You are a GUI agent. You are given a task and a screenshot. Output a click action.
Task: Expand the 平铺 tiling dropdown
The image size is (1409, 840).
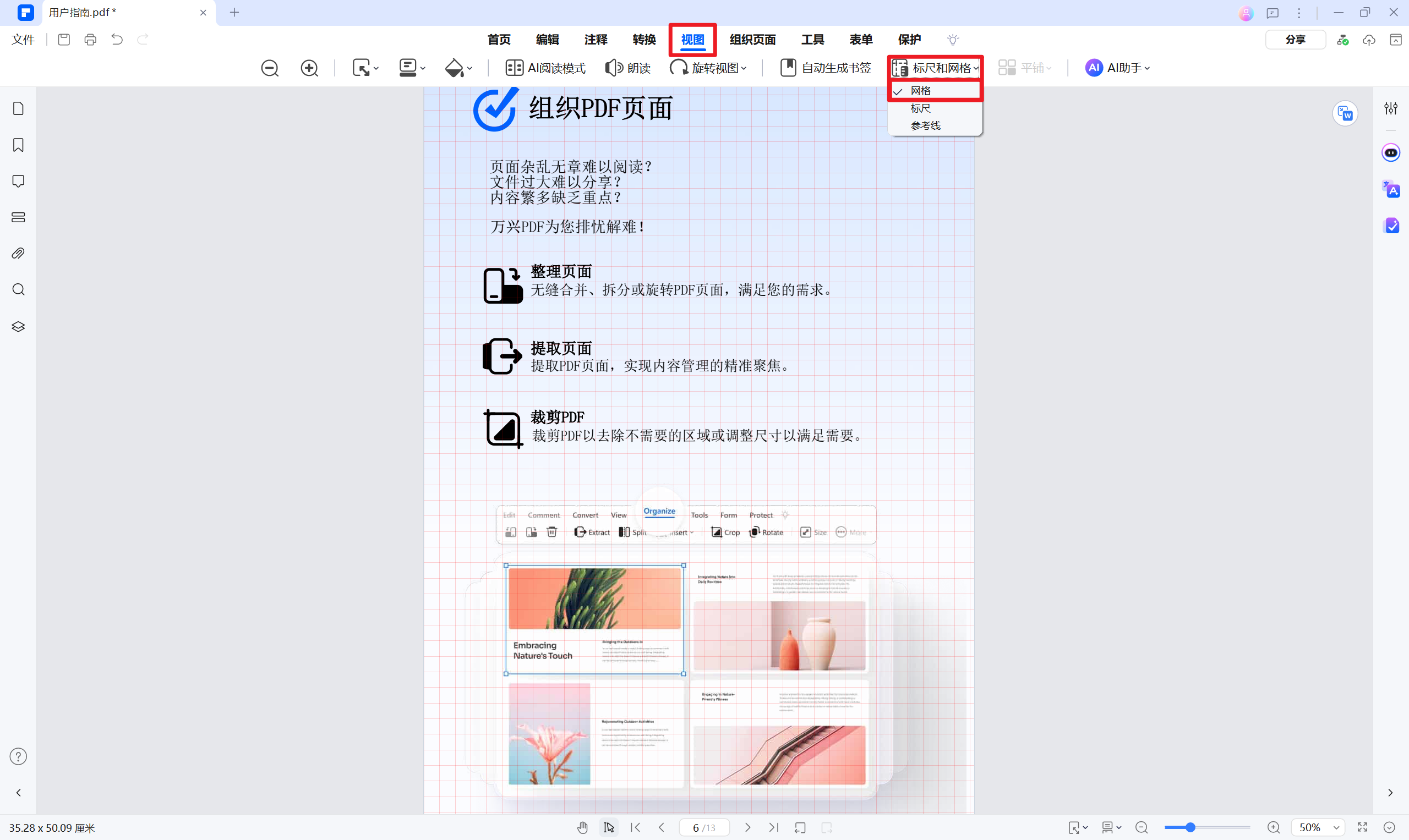click(x=1025, y=67)
